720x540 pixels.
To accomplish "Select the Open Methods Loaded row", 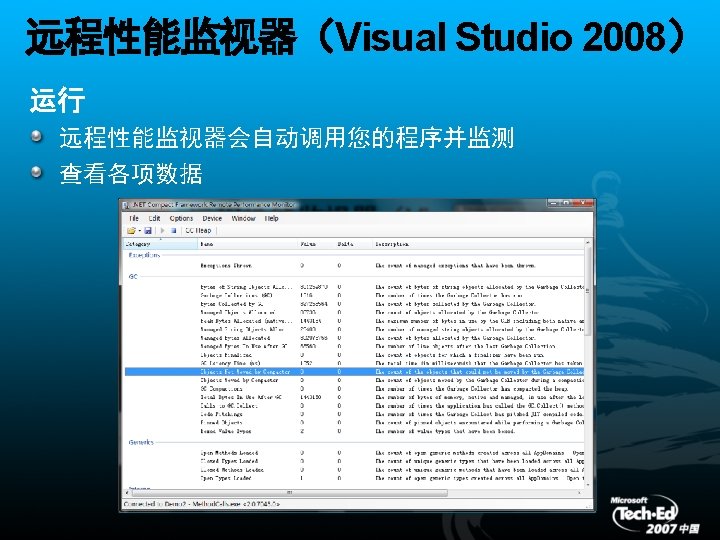I will (354, 453).
